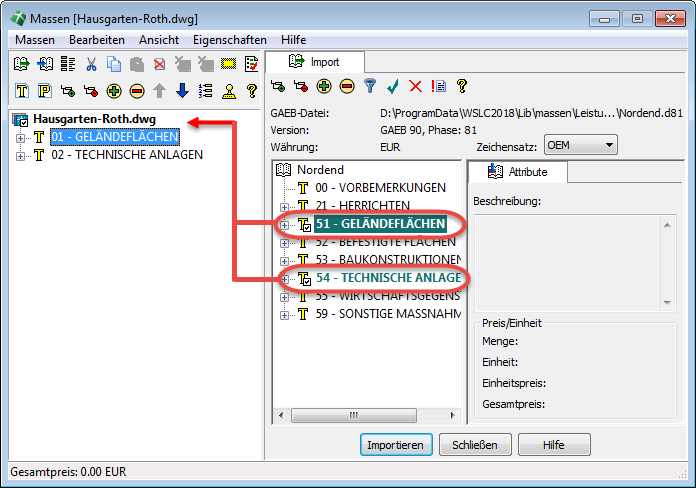The width and height of the screenshot is (696, 488).
Task: Open the Bearbeiten menu
Action: point(97,39)
